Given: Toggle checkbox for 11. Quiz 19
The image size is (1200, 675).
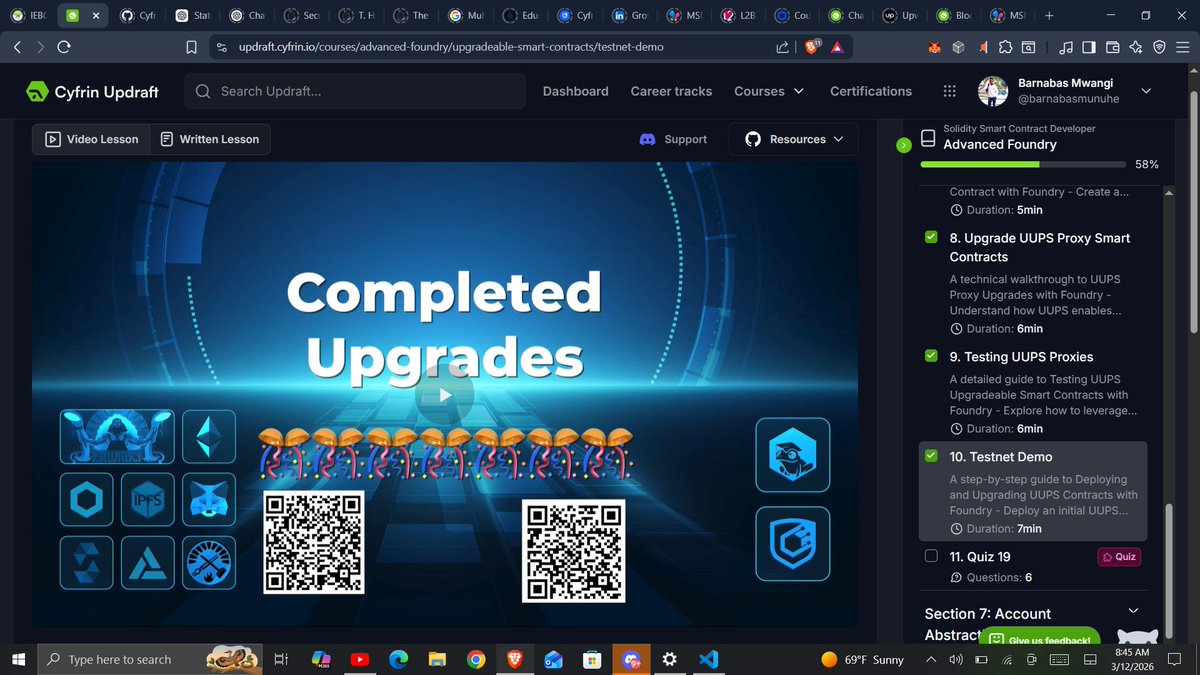Looking at the screenshot, I should click(x=931, y=556).
